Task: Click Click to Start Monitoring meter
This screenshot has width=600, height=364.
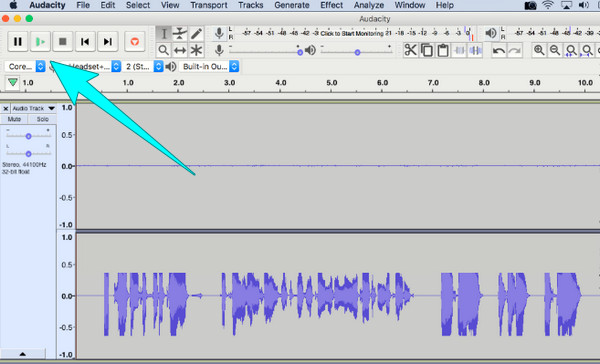Action: [352, 33]
